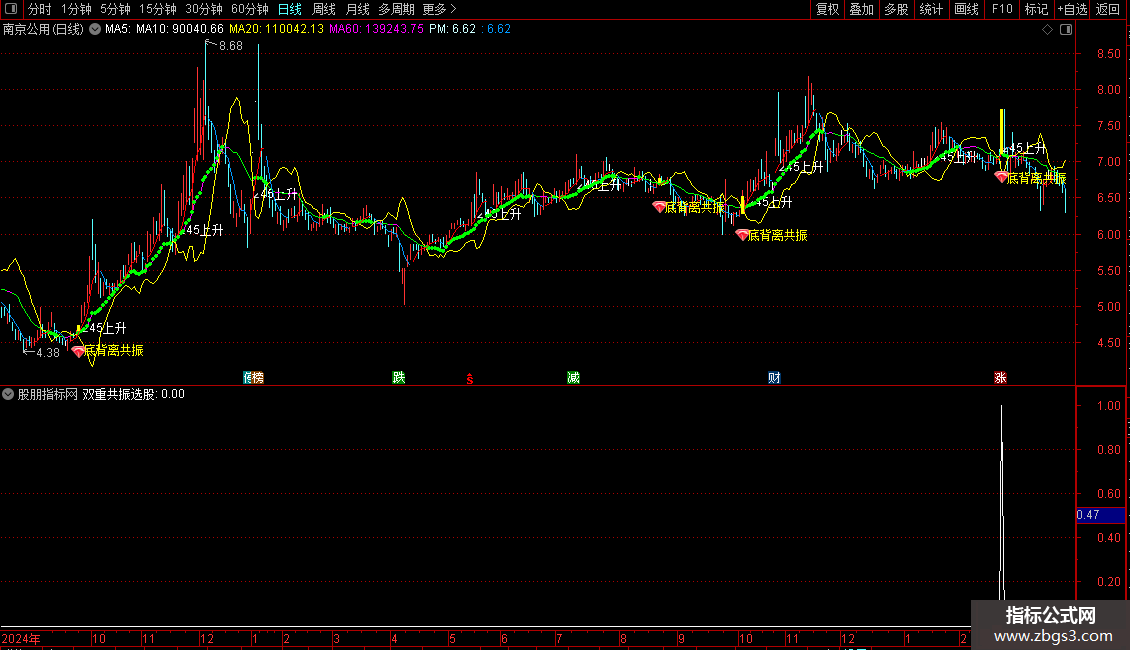Expand the main chart indicator dropdown arrow

pos(94,30)
